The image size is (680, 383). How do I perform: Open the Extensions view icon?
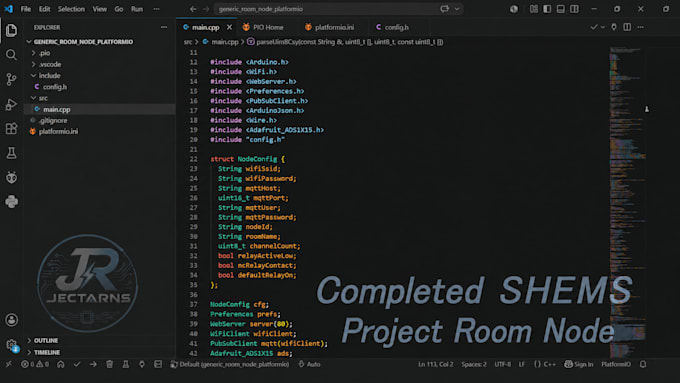(x=12, y=128)
